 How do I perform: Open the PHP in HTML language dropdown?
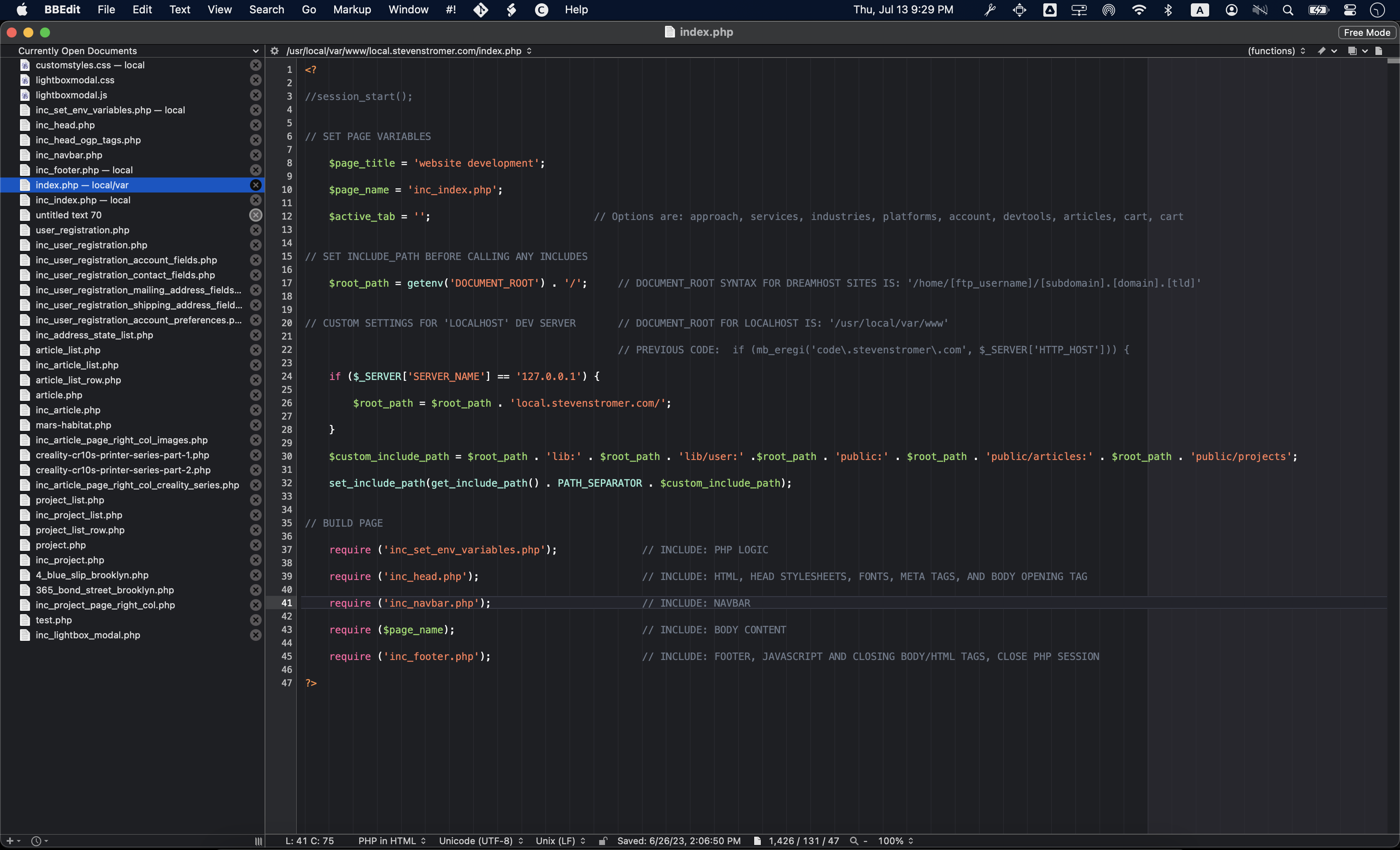tap(392, 840)
